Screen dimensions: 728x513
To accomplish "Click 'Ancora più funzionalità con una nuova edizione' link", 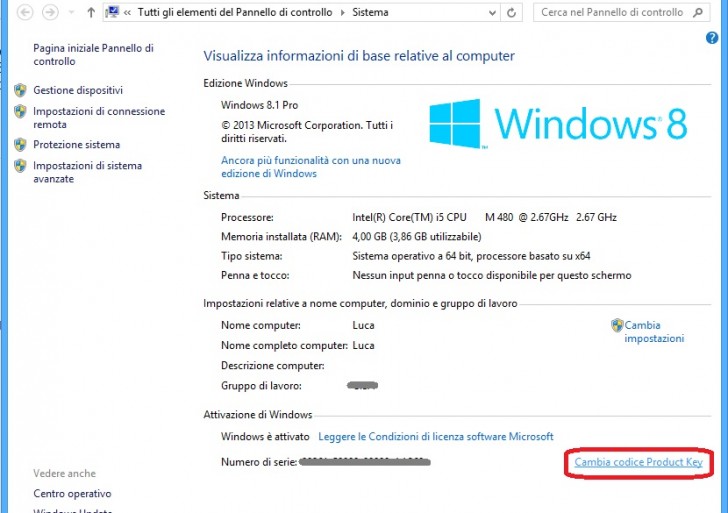I will (x=311, y=167).
